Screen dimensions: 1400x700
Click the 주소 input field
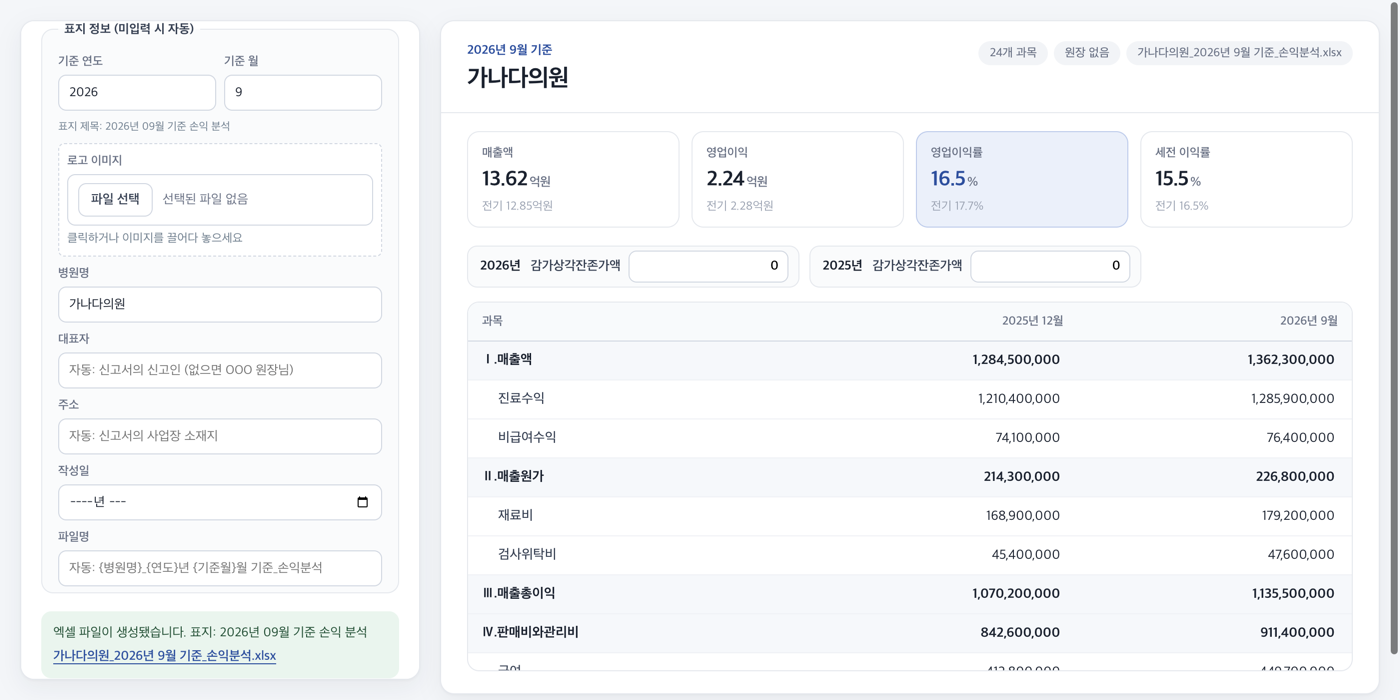[220, 436]
